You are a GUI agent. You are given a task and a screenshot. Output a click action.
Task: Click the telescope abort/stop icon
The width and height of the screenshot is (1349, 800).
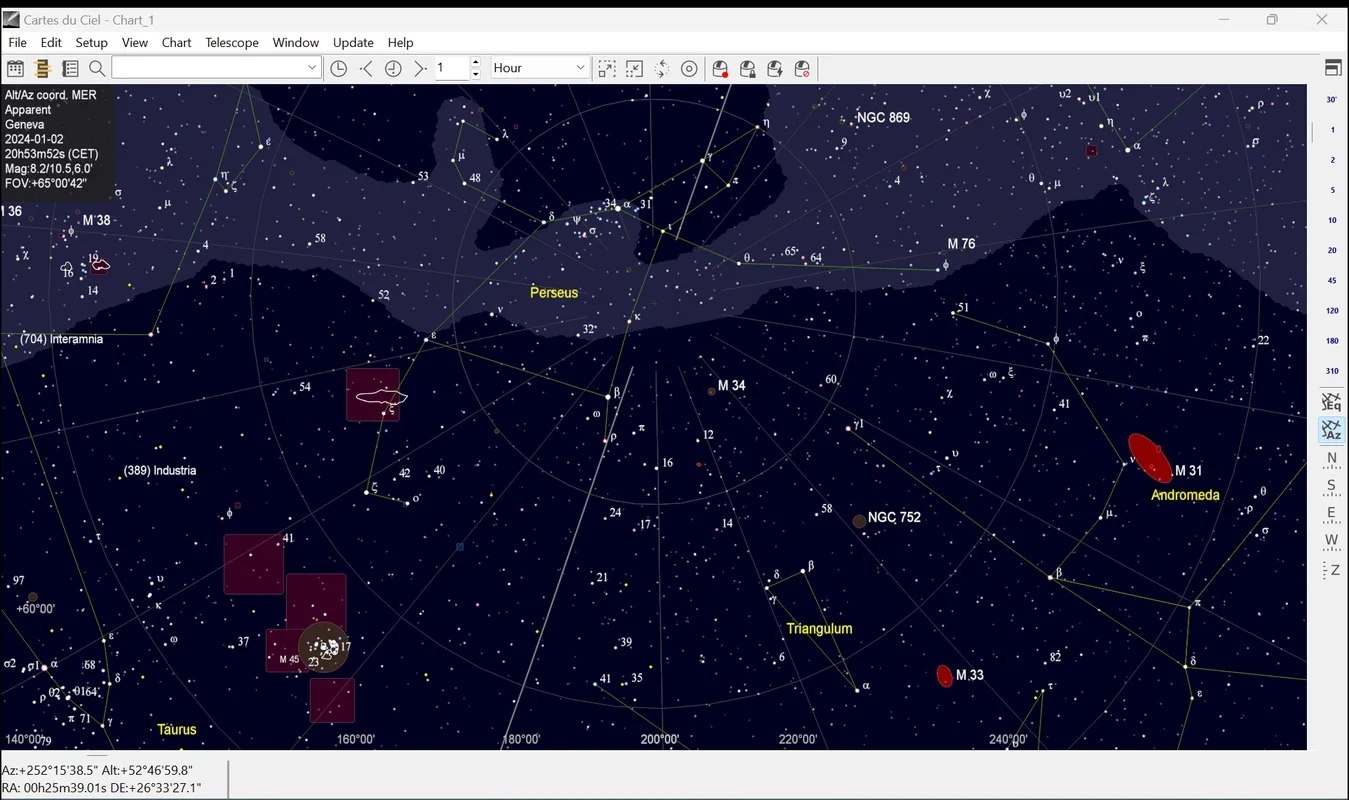802,68
